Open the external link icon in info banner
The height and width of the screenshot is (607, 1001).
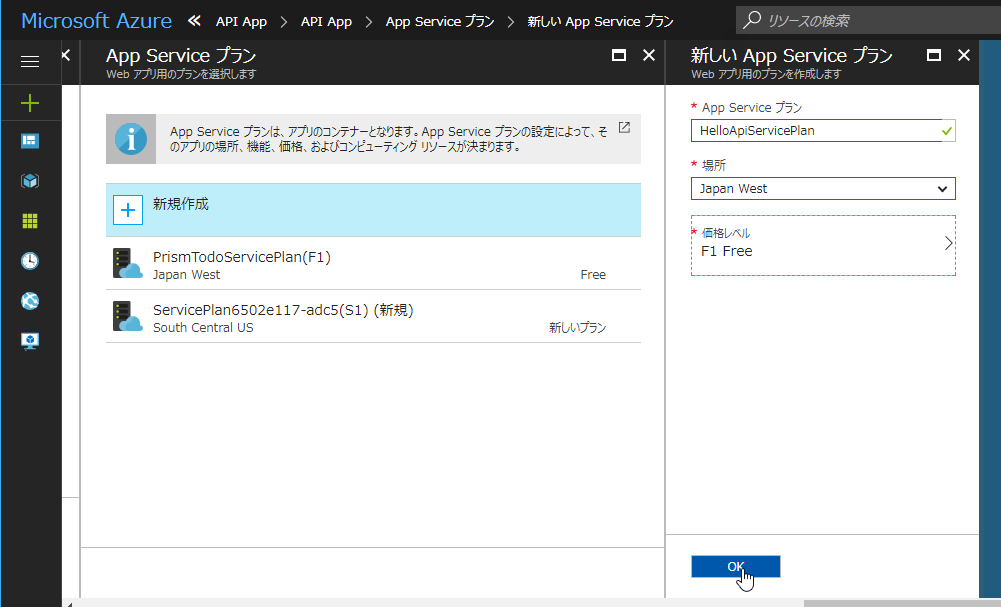tap(624, 128)
